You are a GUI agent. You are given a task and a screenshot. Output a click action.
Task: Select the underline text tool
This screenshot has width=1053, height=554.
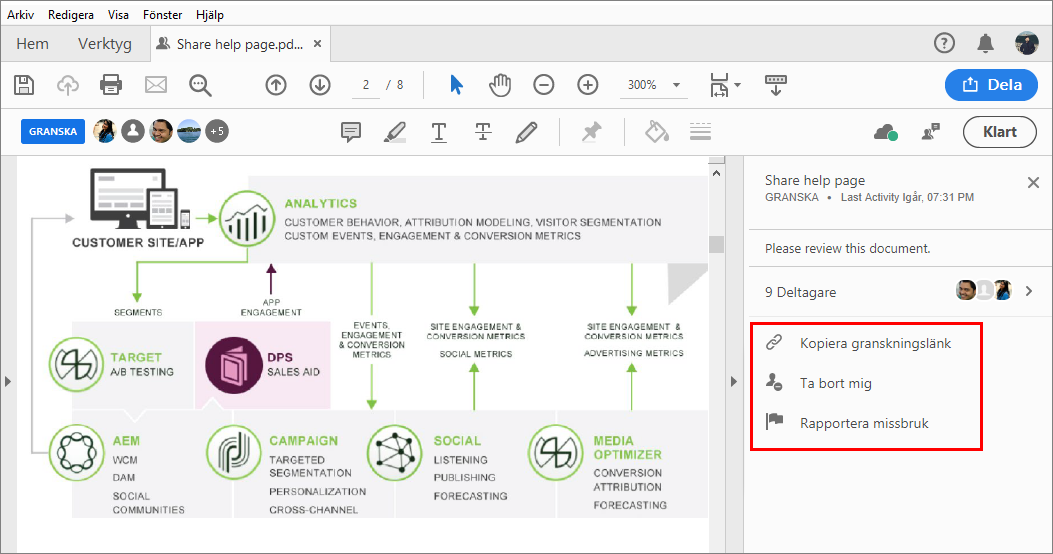point(439,132)
